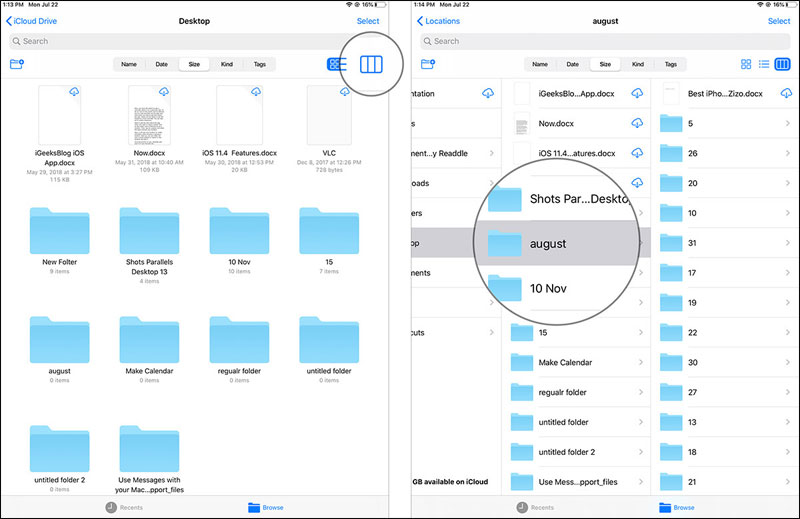Open the New Folder folder icon
The width and height of the screenshot is (800, 519).
(61, 230)
